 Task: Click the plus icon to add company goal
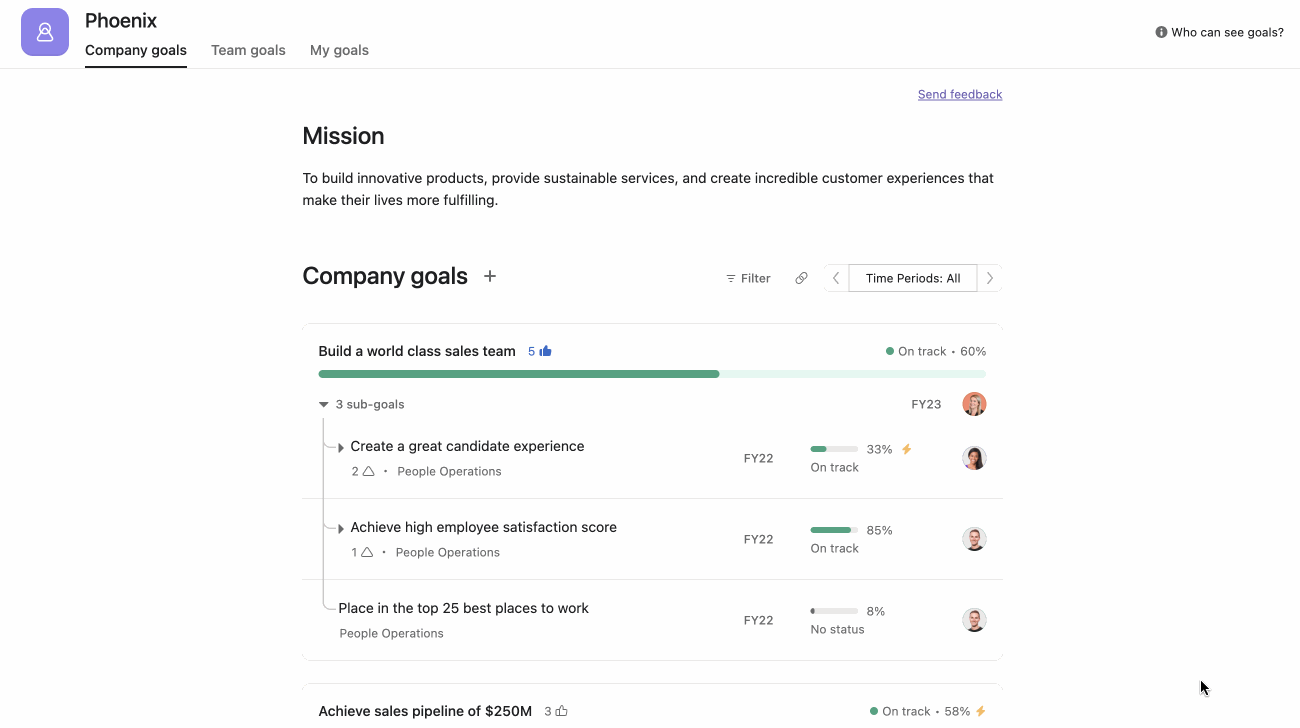(x=490, y=276)
